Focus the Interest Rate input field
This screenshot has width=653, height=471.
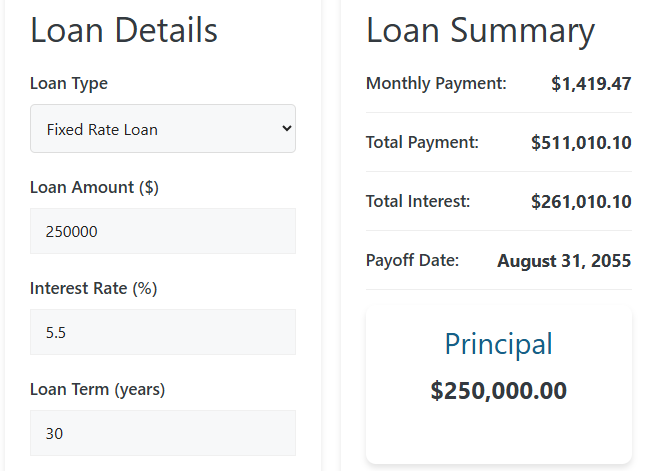point(163,332)
